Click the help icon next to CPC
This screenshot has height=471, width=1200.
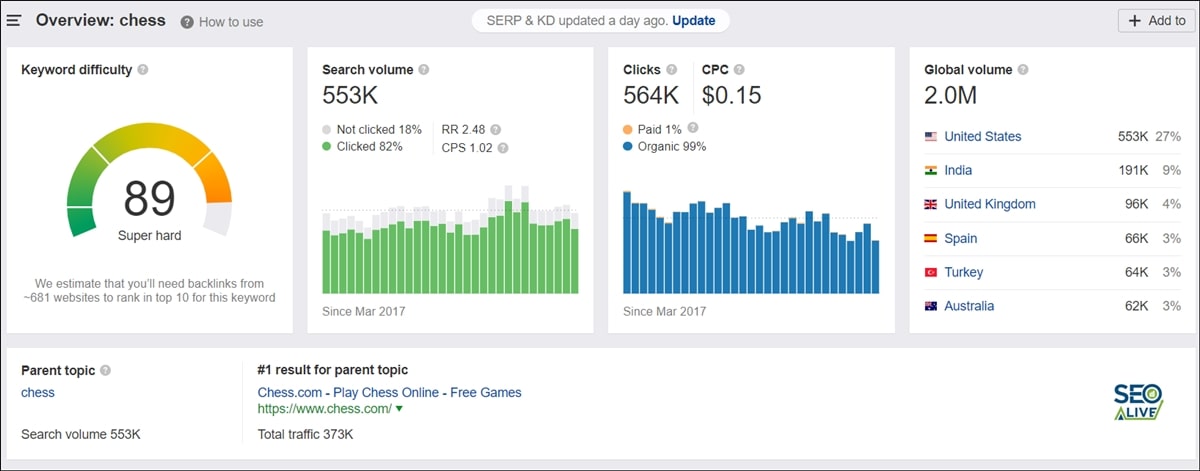[737, 70]
